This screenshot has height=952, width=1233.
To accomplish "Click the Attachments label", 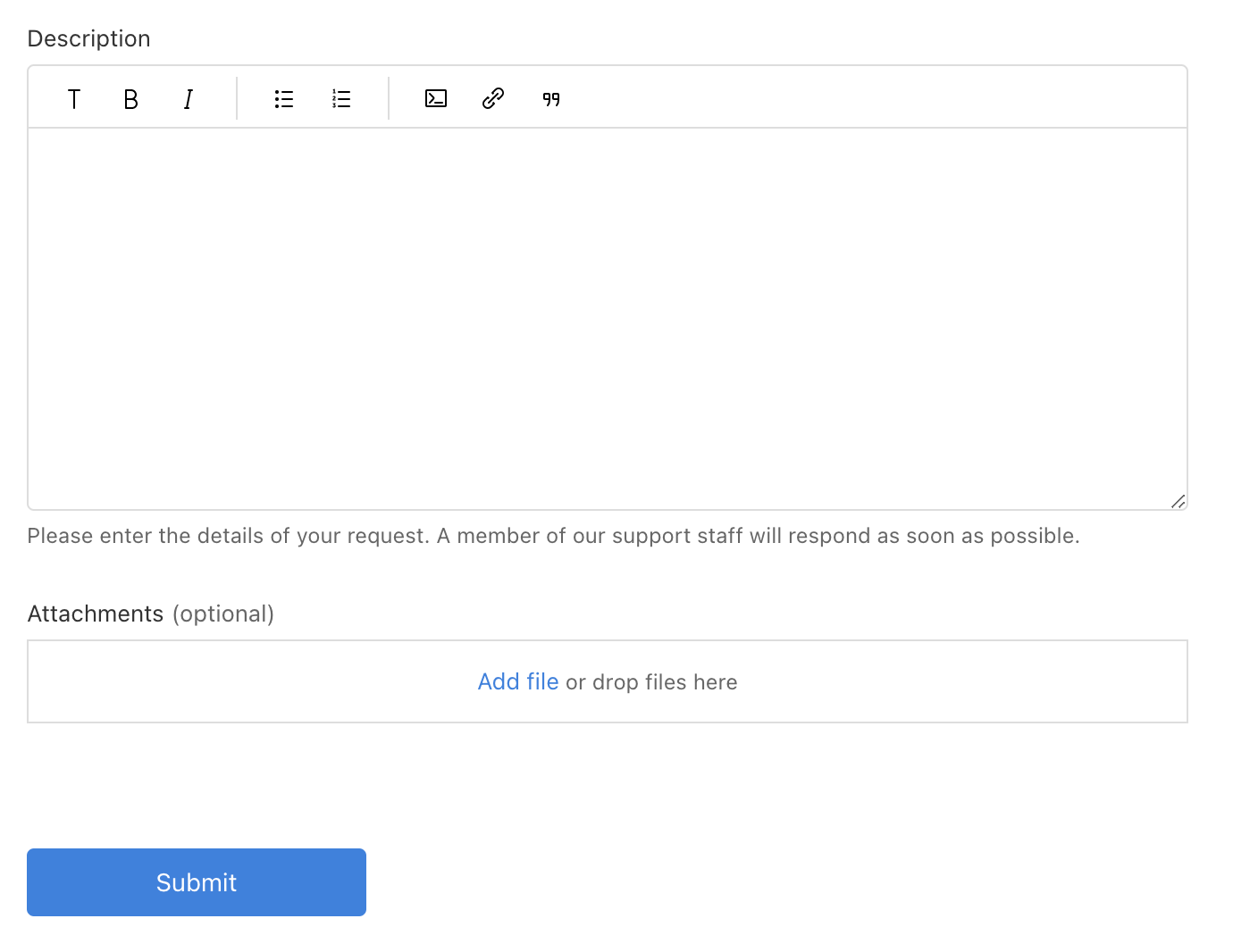I will [96, 614].
